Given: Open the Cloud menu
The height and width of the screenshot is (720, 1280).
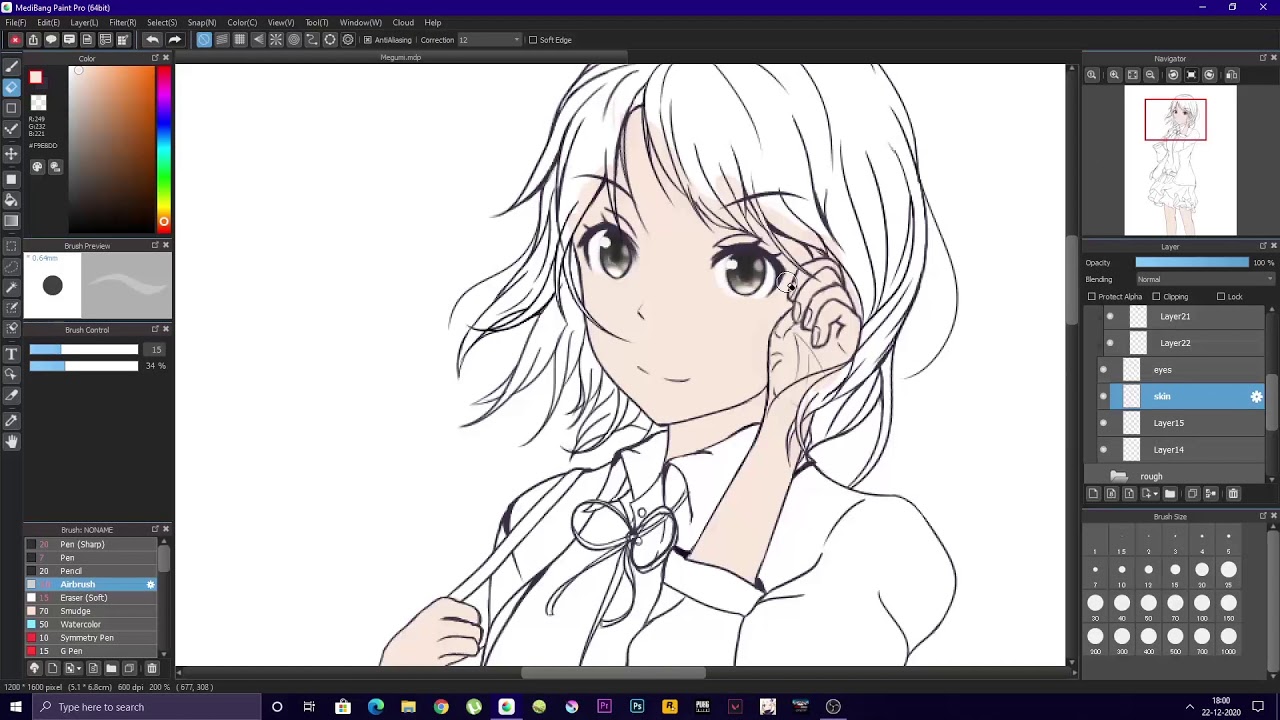Looking at the screenshot, I should point(403,22).
